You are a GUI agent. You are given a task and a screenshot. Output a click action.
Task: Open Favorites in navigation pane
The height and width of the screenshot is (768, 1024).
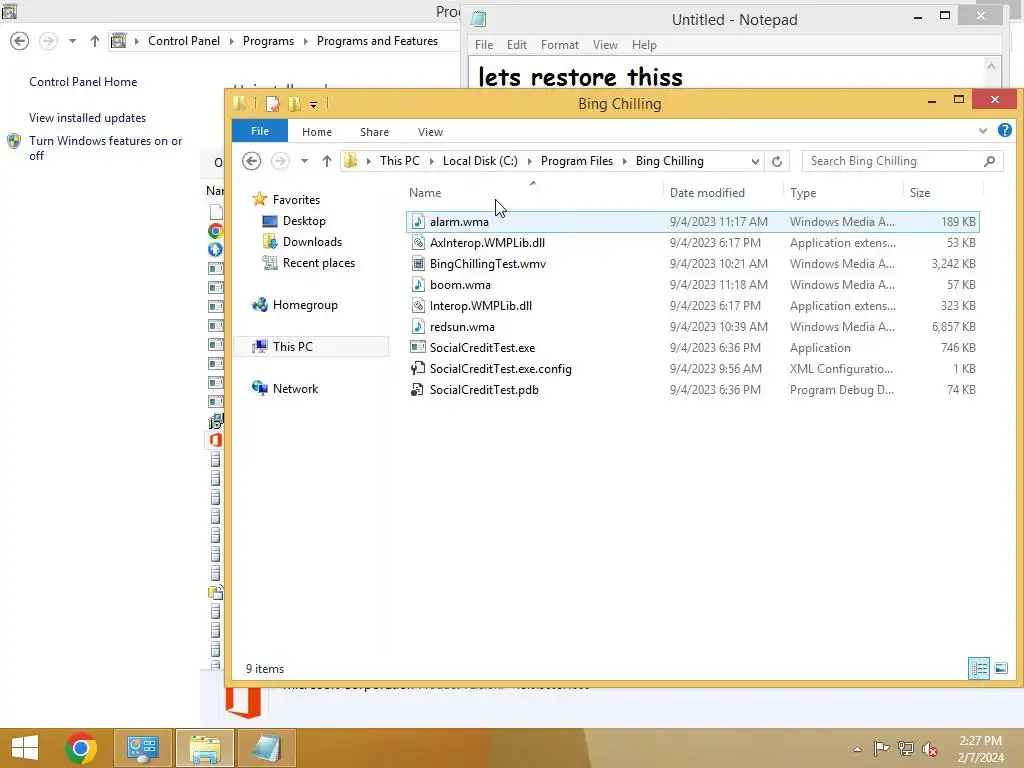coord(296,200)
